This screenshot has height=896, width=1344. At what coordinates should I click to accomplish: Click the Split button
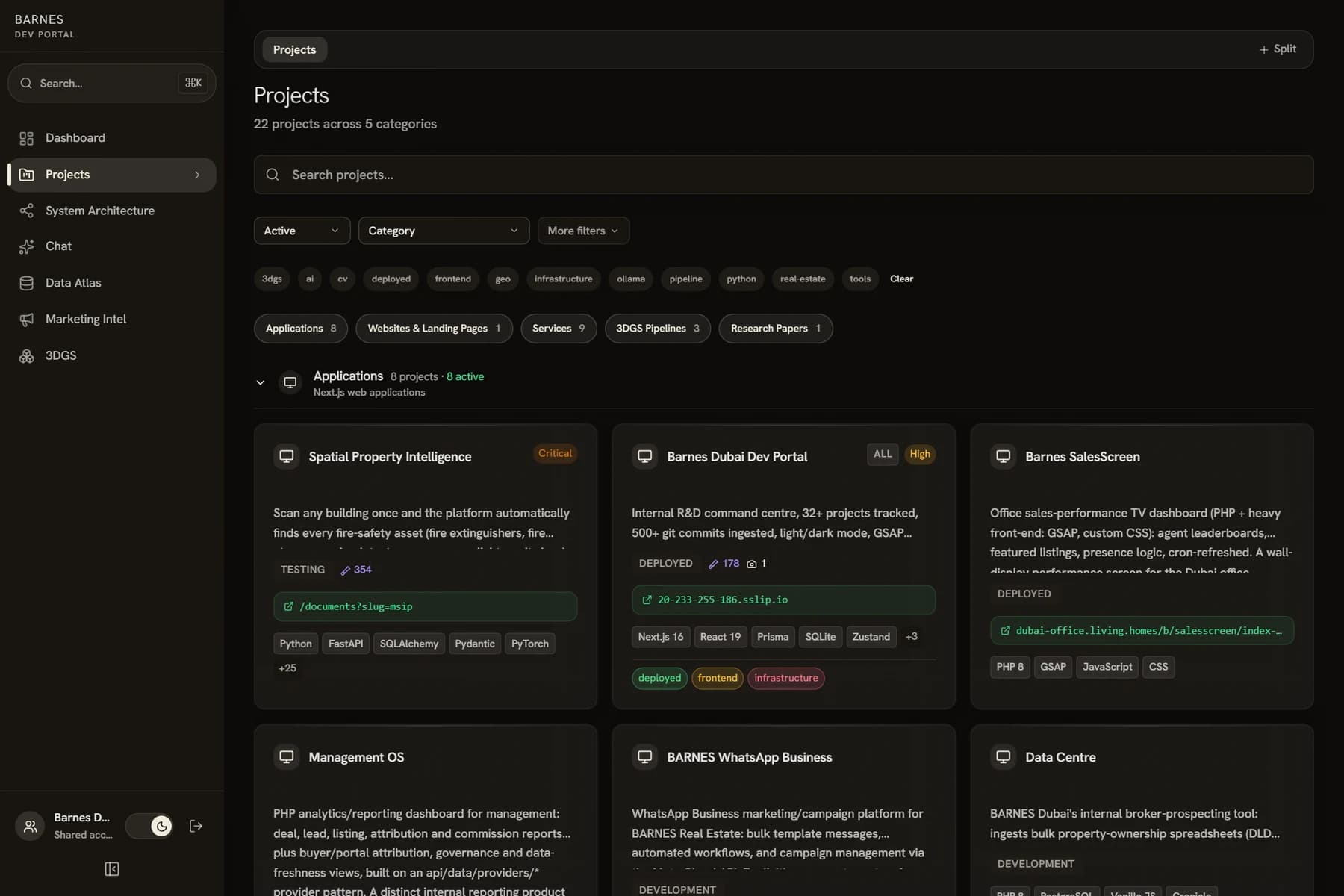pos(1278,49)
